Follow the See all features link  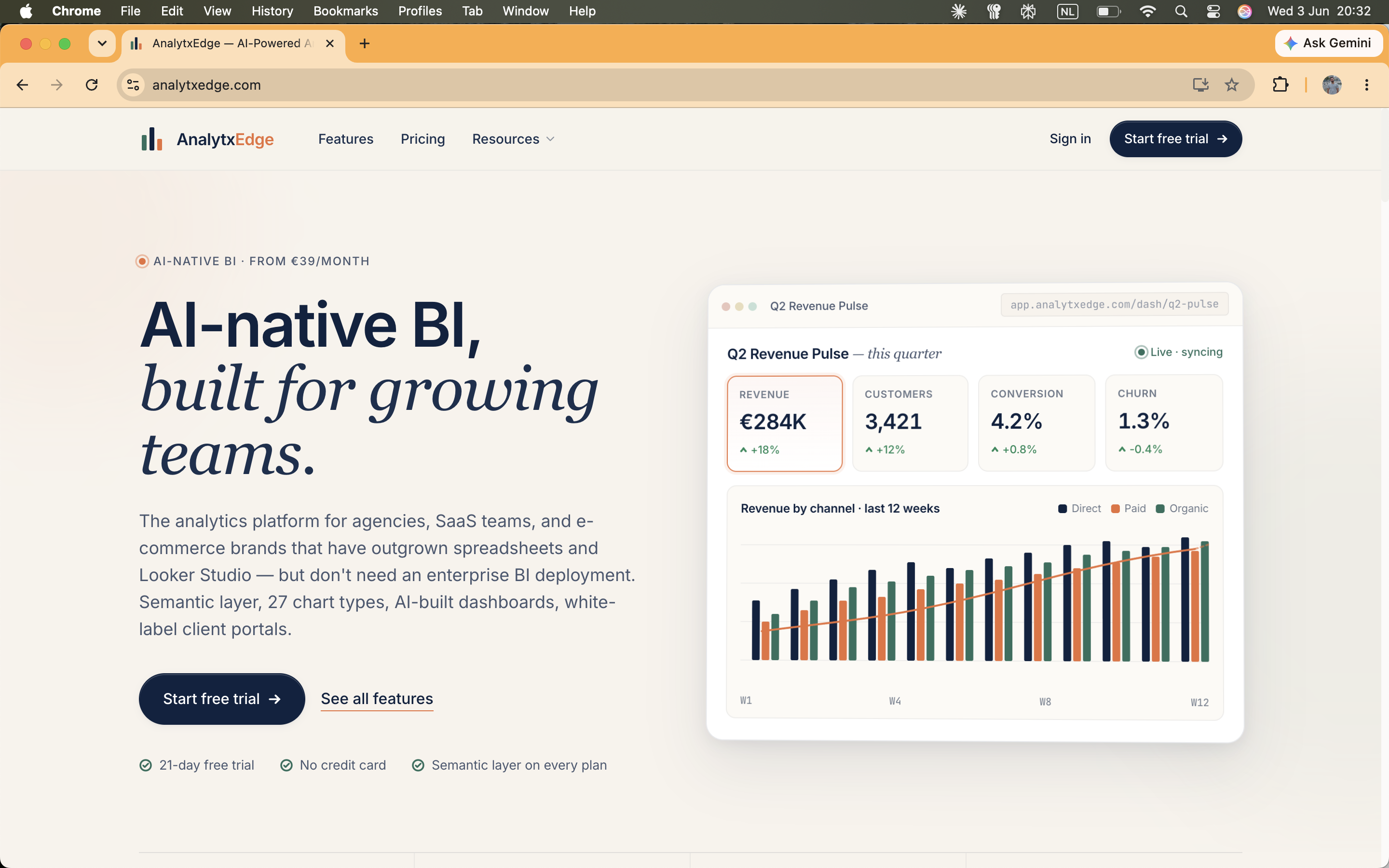coord(377,699)
